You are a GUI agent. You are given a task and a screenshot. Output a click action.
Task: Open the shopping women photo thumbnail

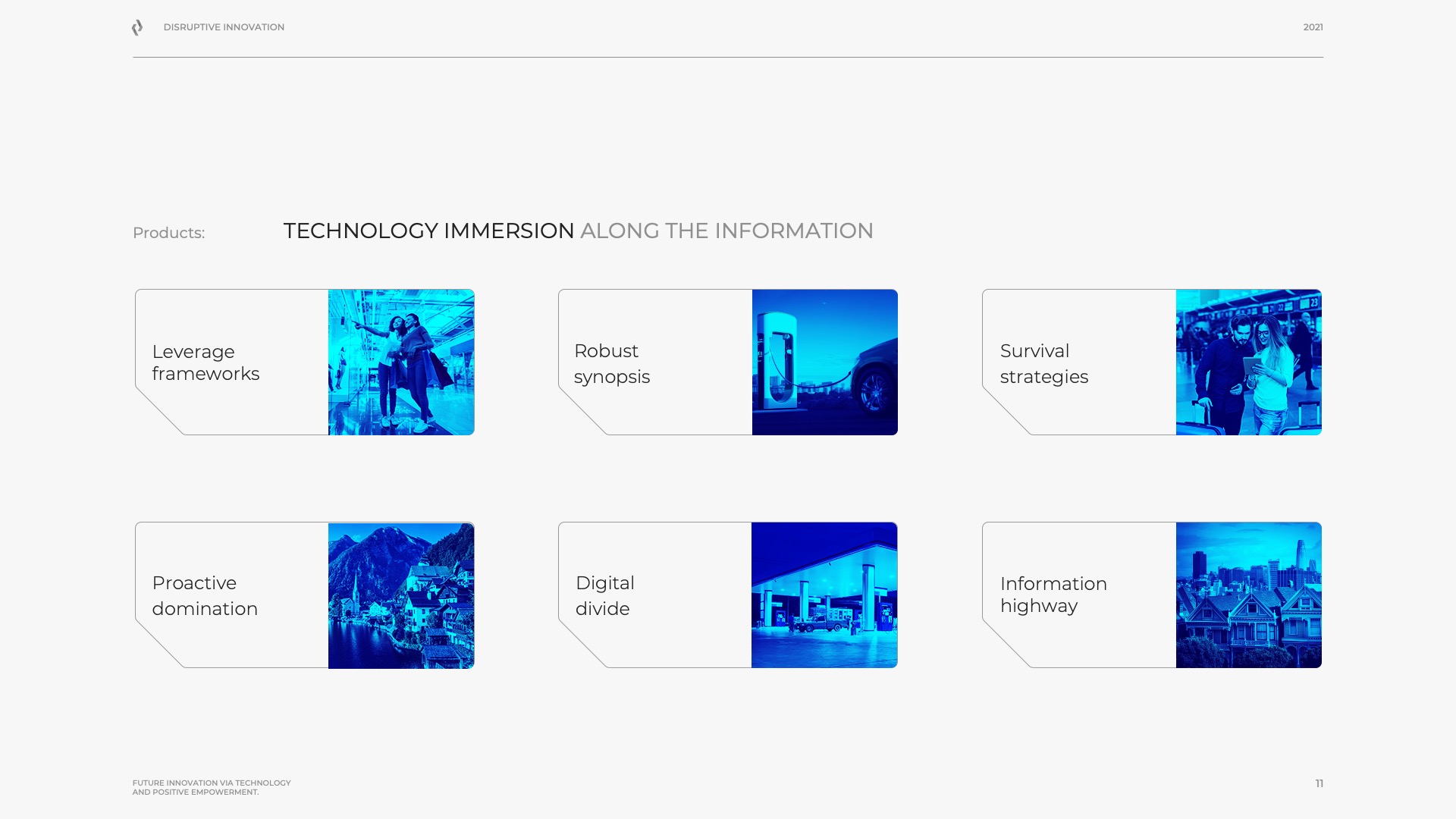coord(401,362)
